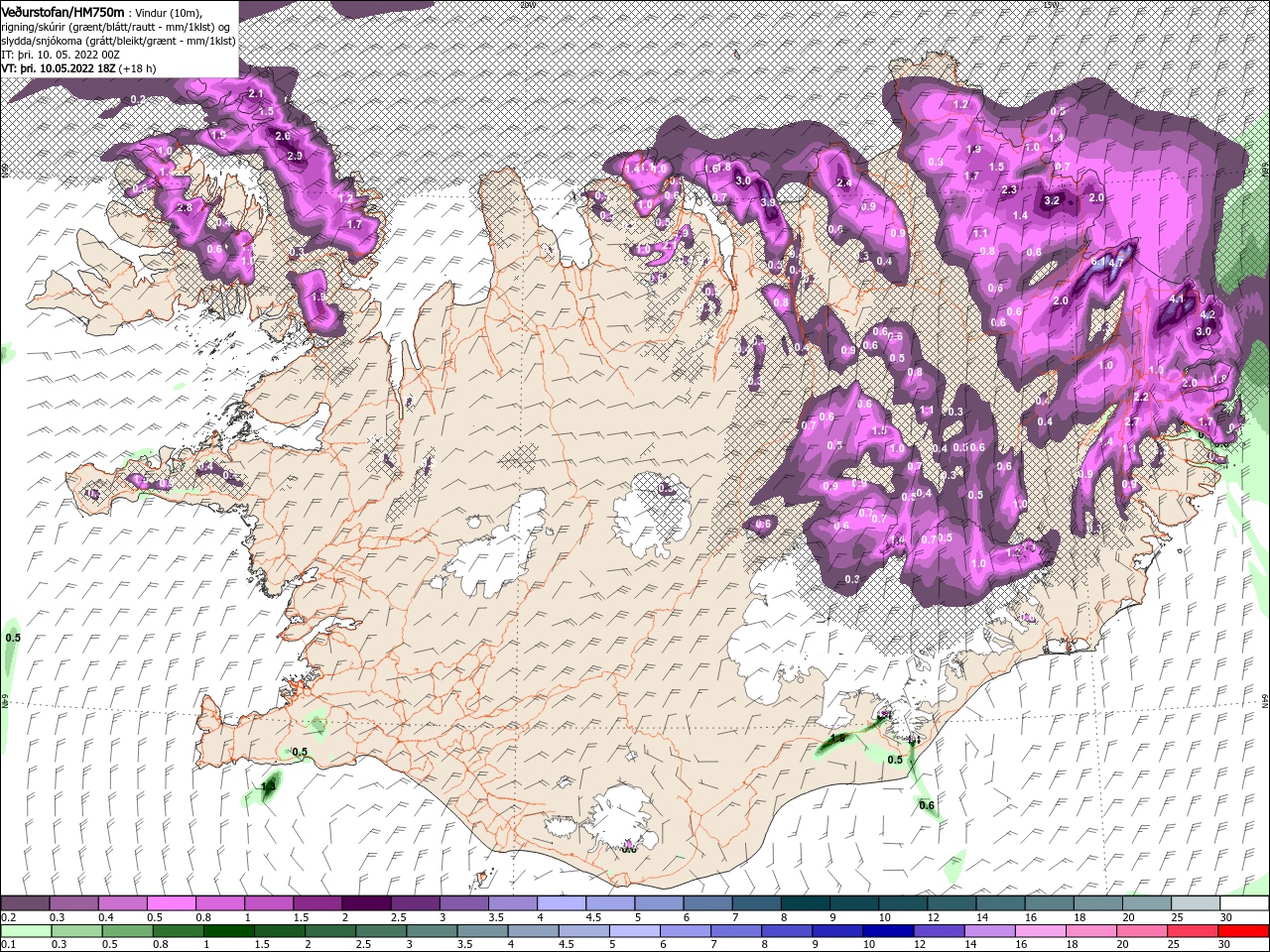Click the dark green swatch between 1 and 1.5
1270x952 pixels.
(x=229, y=931)
